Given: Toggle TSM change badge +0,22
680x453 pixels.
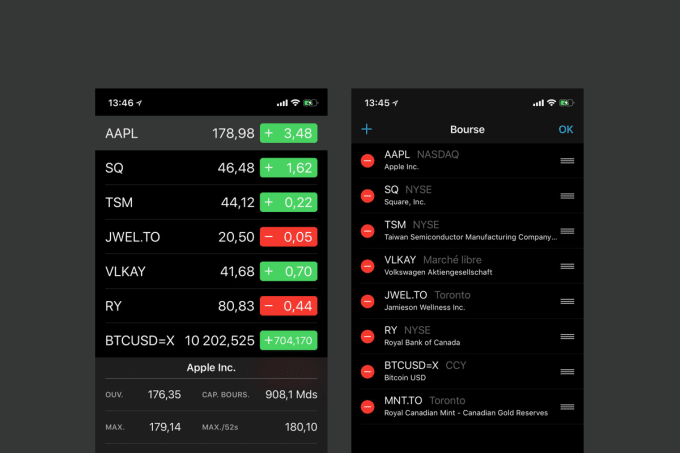Looking at the screenshot, I should [288, 202].
